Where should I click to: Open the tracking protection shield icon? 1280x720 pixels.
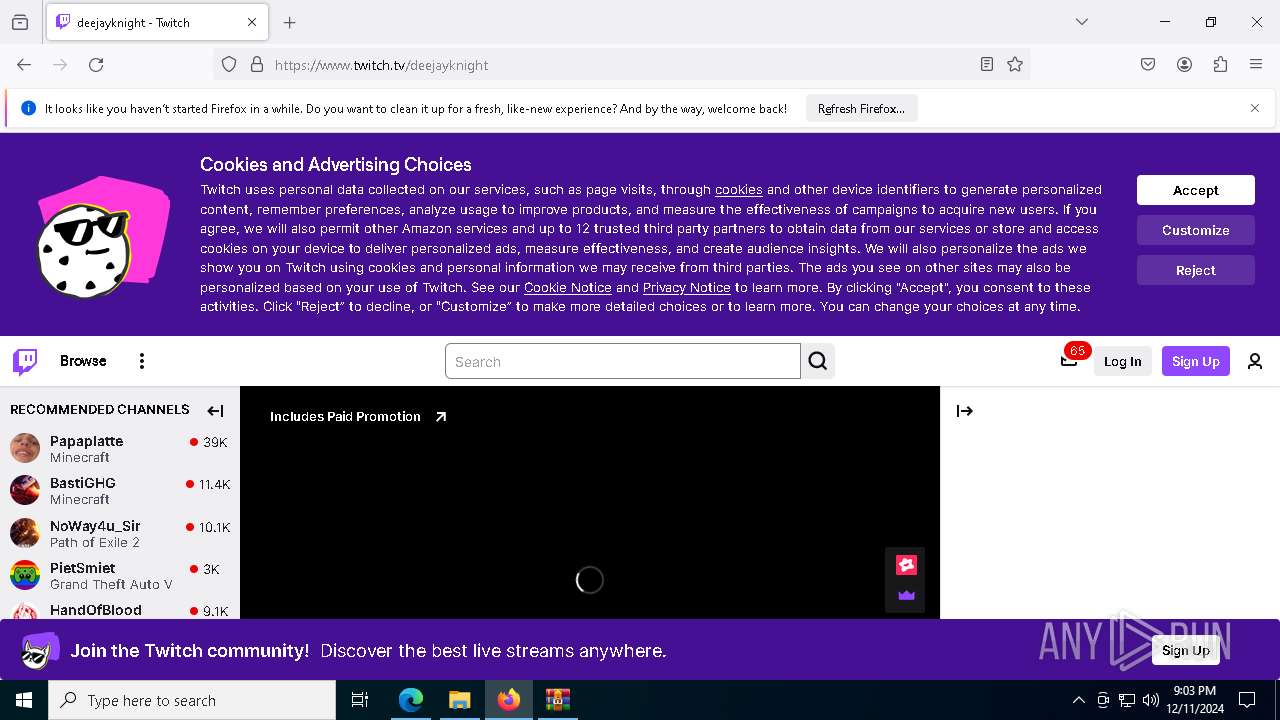229,65
